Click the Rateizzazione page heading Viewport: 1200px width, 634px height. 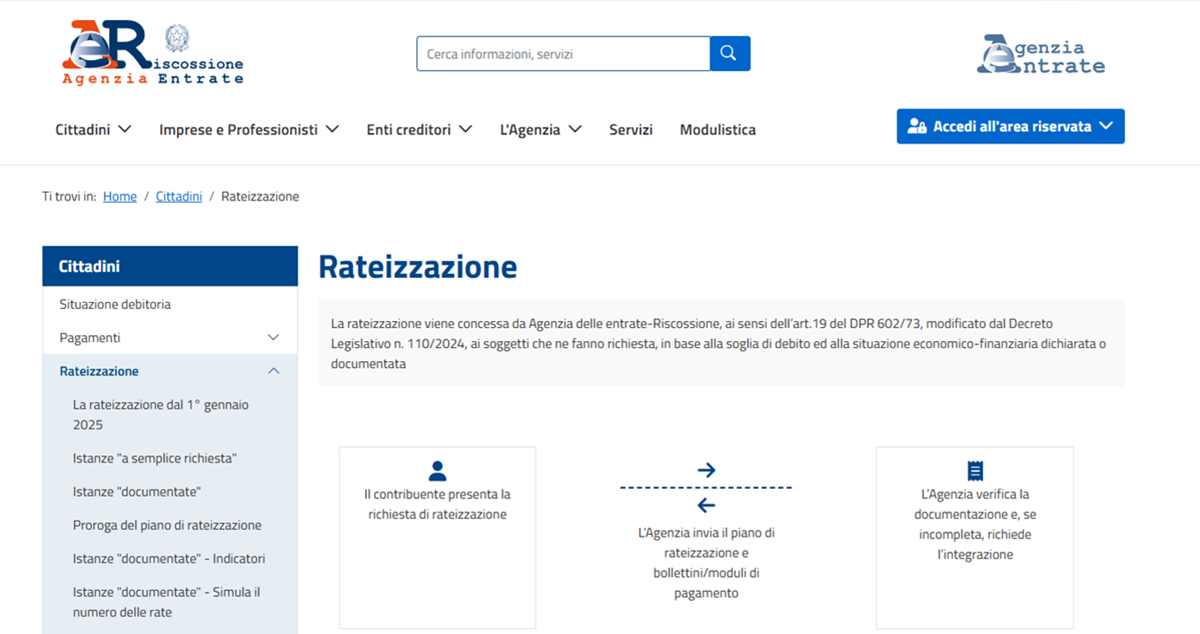(x=418, y=267)
